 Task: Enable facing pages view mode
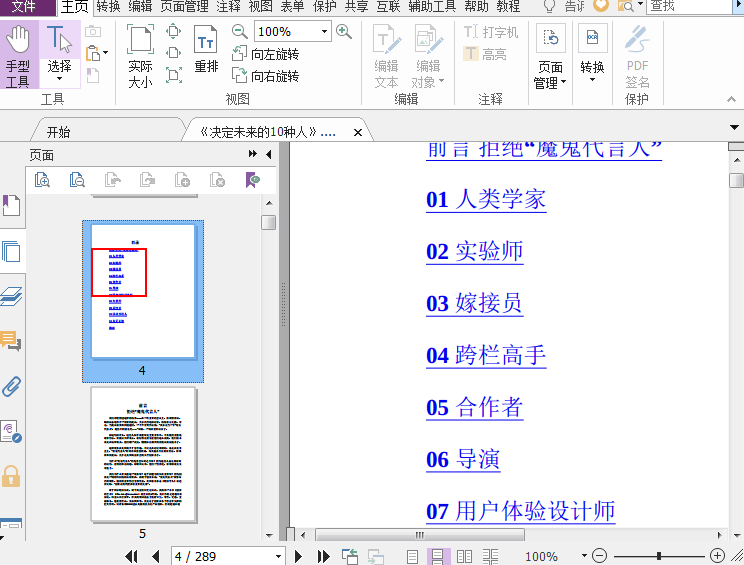[464, 556]
